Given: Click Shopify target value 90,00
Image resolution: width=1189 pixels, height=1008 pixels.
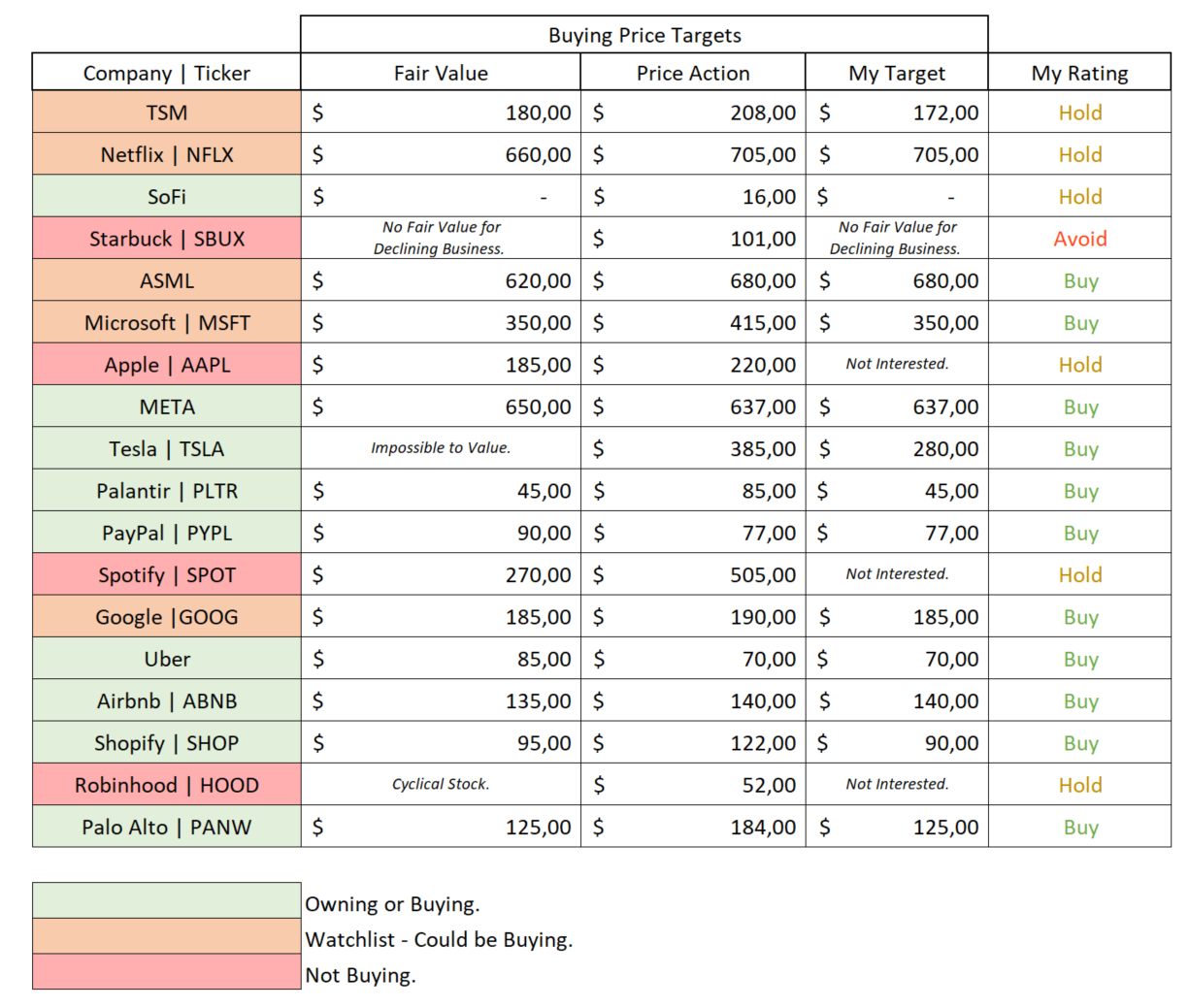Looking at the screenshot, I should (897, 743).
